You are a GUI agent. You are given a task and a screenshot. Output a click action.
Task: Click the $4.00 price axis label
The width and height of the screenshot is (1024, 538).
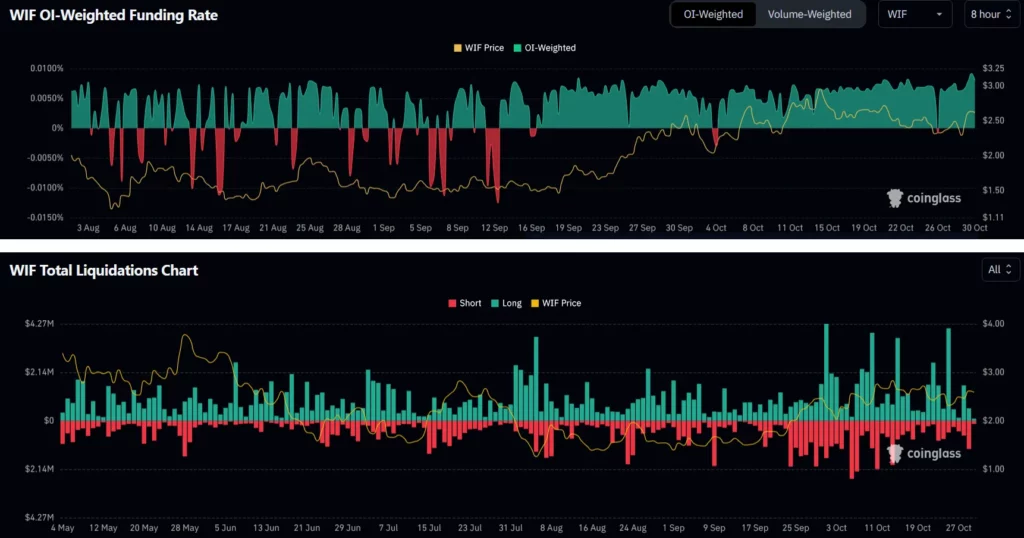[993, 323]
